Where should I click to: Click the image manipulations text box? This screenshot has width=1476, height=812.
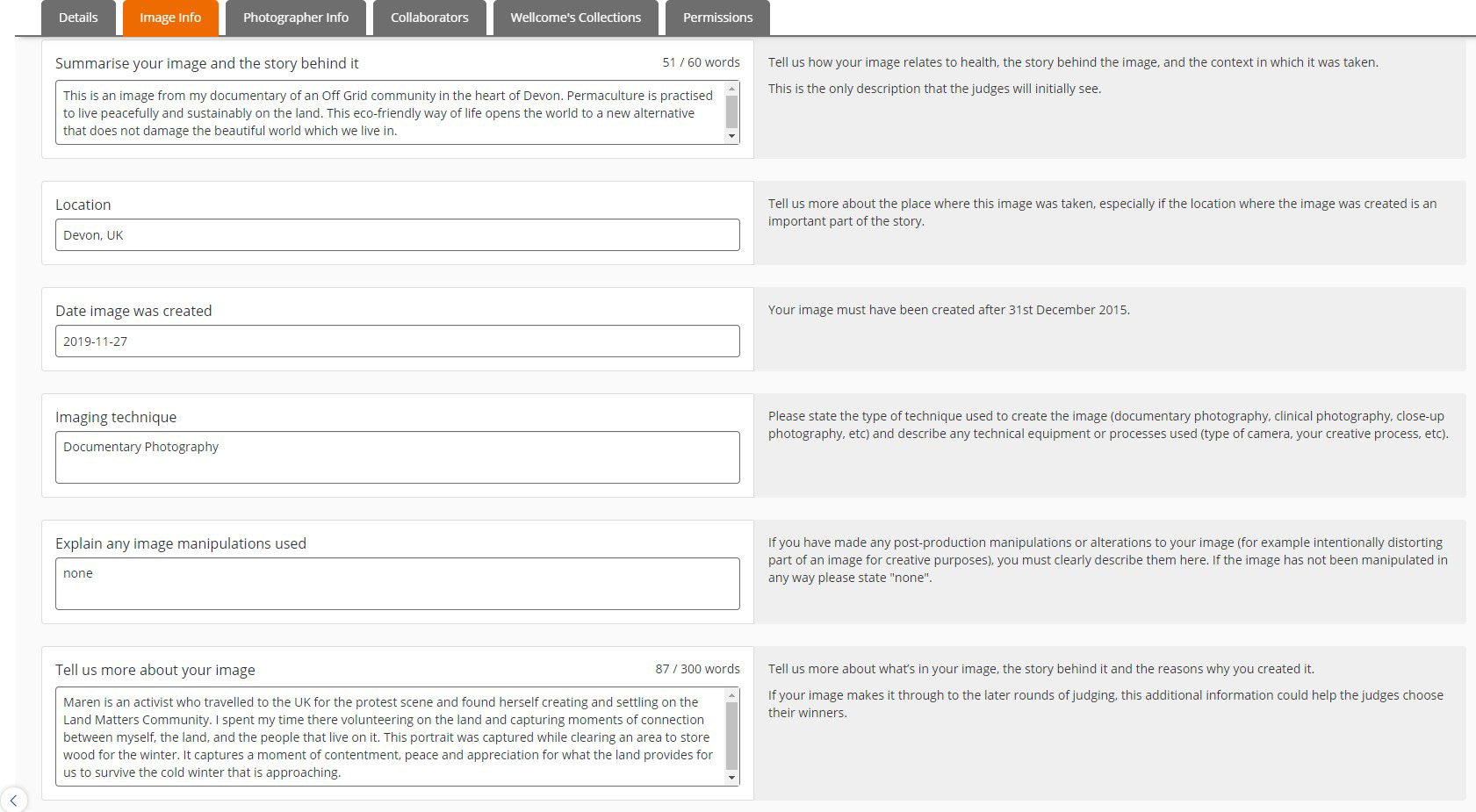pyautogui.click(x=398, y=584)
